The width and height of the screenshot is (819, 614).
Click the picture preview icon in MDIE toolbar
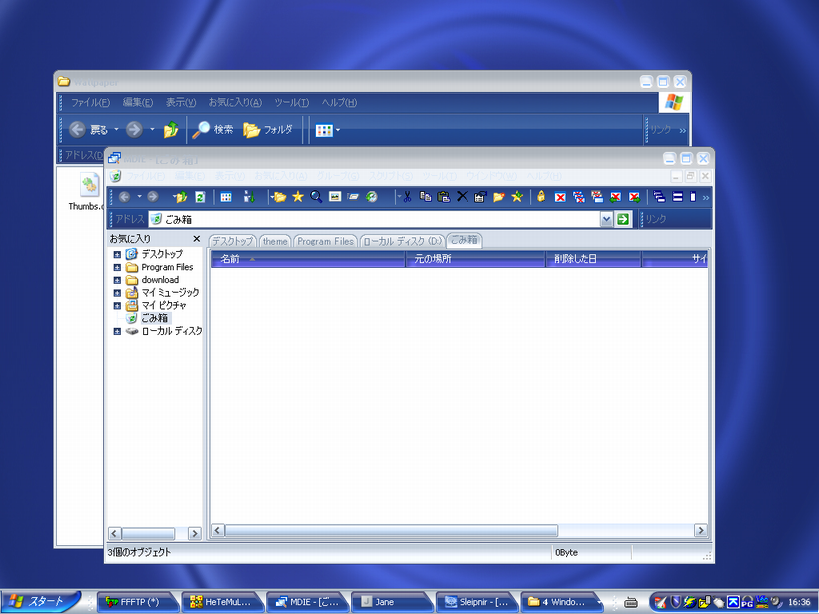(x=335, y=197)
